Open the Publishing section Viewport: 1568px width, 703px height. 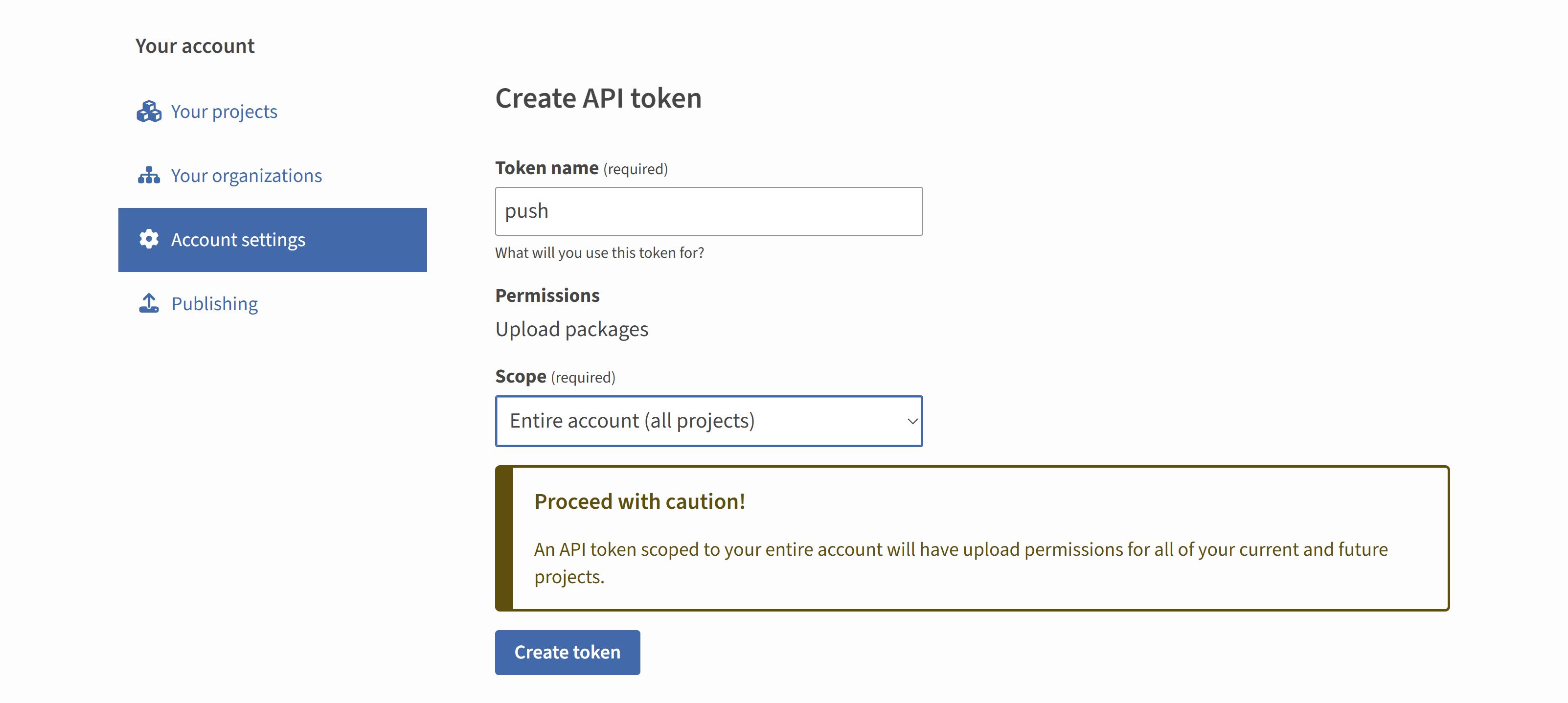tap(214, 303)
